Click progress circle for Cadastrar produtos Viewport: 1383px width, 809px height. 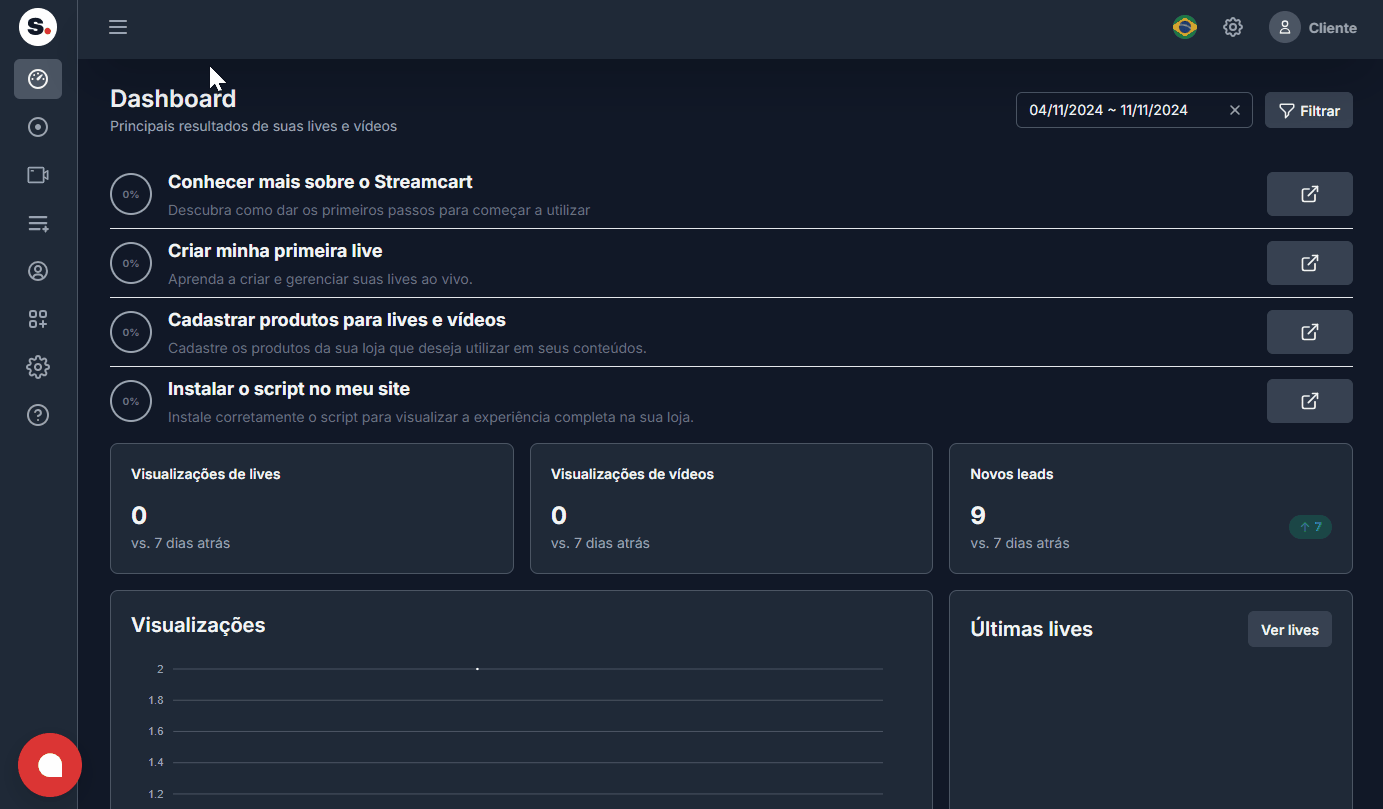131,332
